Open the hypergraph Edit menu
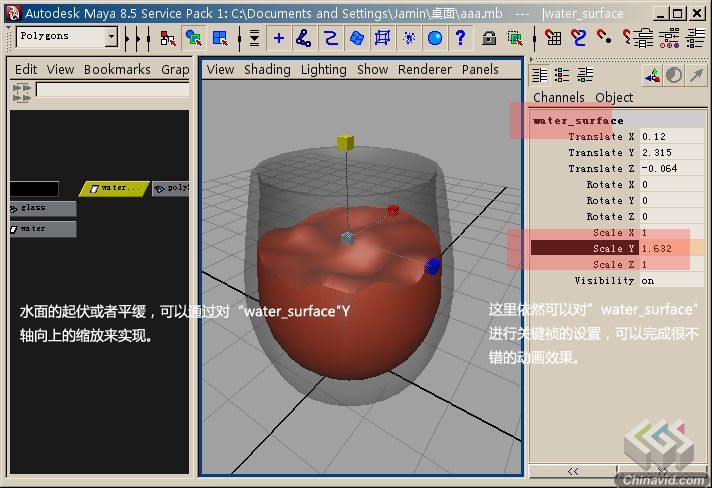 (26, 69)
